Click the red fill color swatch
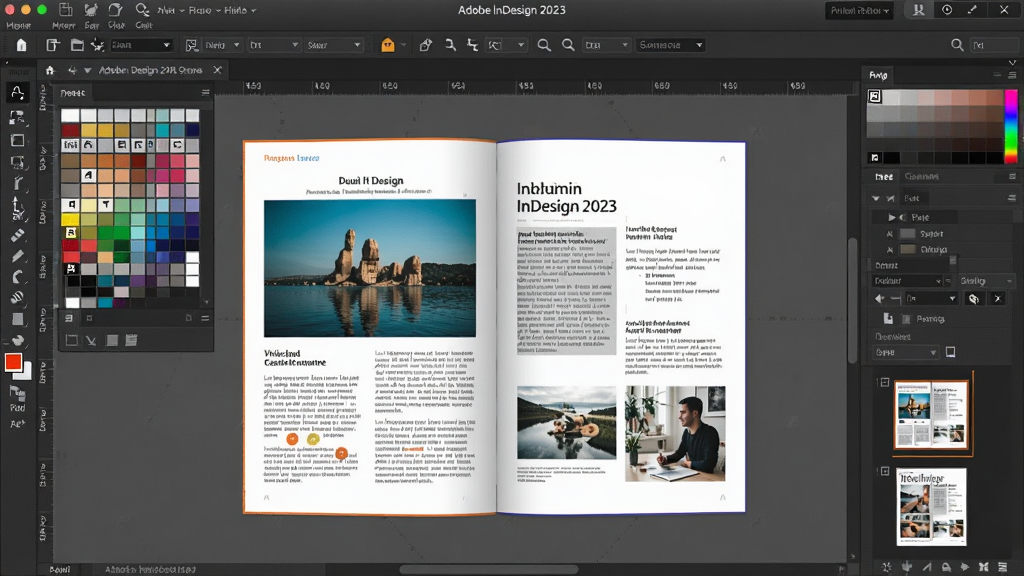The width and height of the screenshot is (1024, 576). pos(13,362)
